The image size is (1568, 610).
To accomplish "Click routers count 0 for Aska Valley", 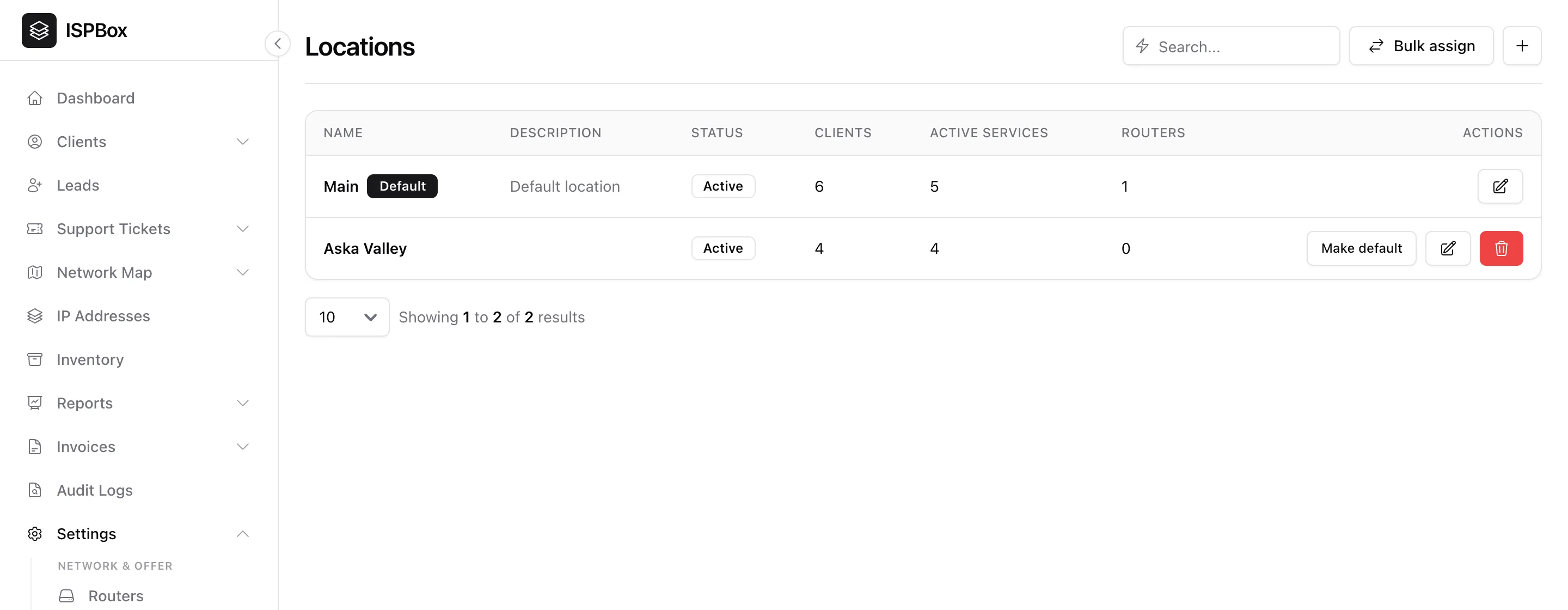I will pyautogui.click(x=1126, y=248).
